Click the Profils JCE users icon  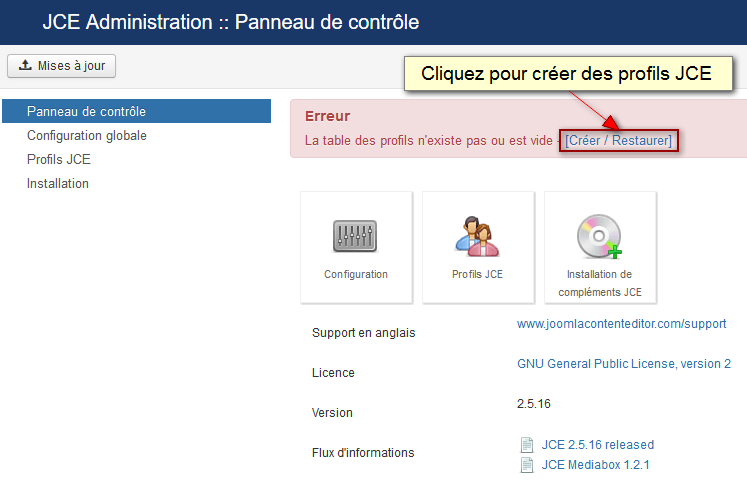(477, 236)
